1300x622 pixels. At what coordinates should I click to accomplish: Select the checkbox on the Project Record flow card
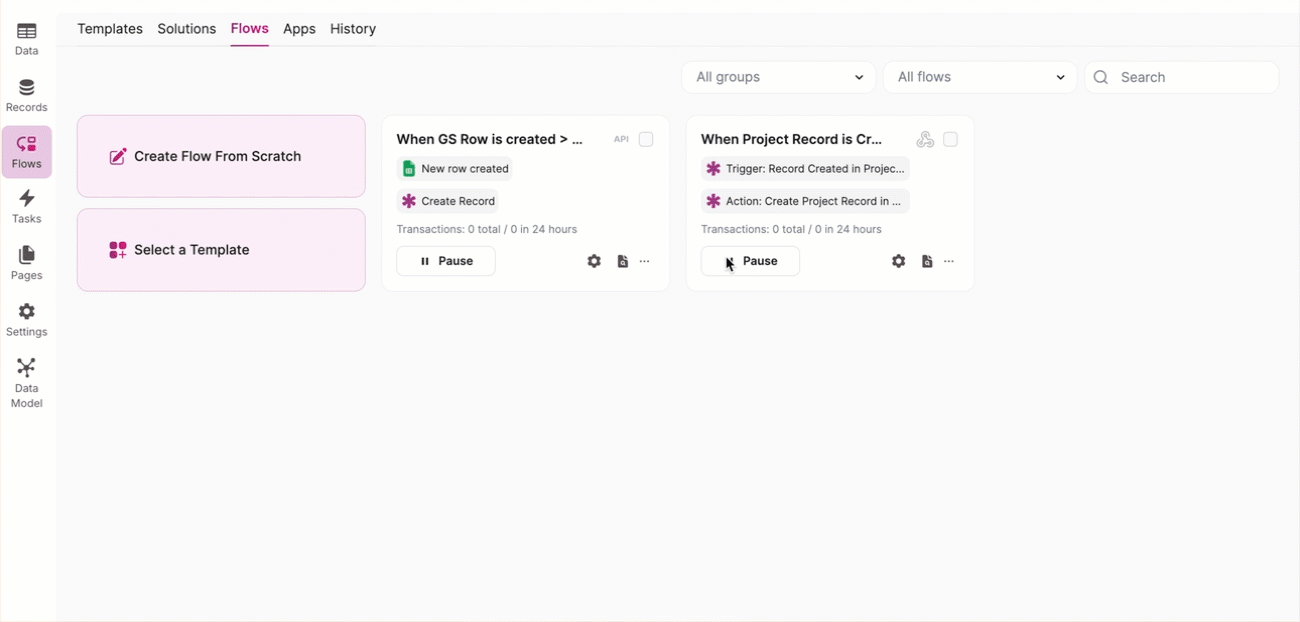(951, 139)
